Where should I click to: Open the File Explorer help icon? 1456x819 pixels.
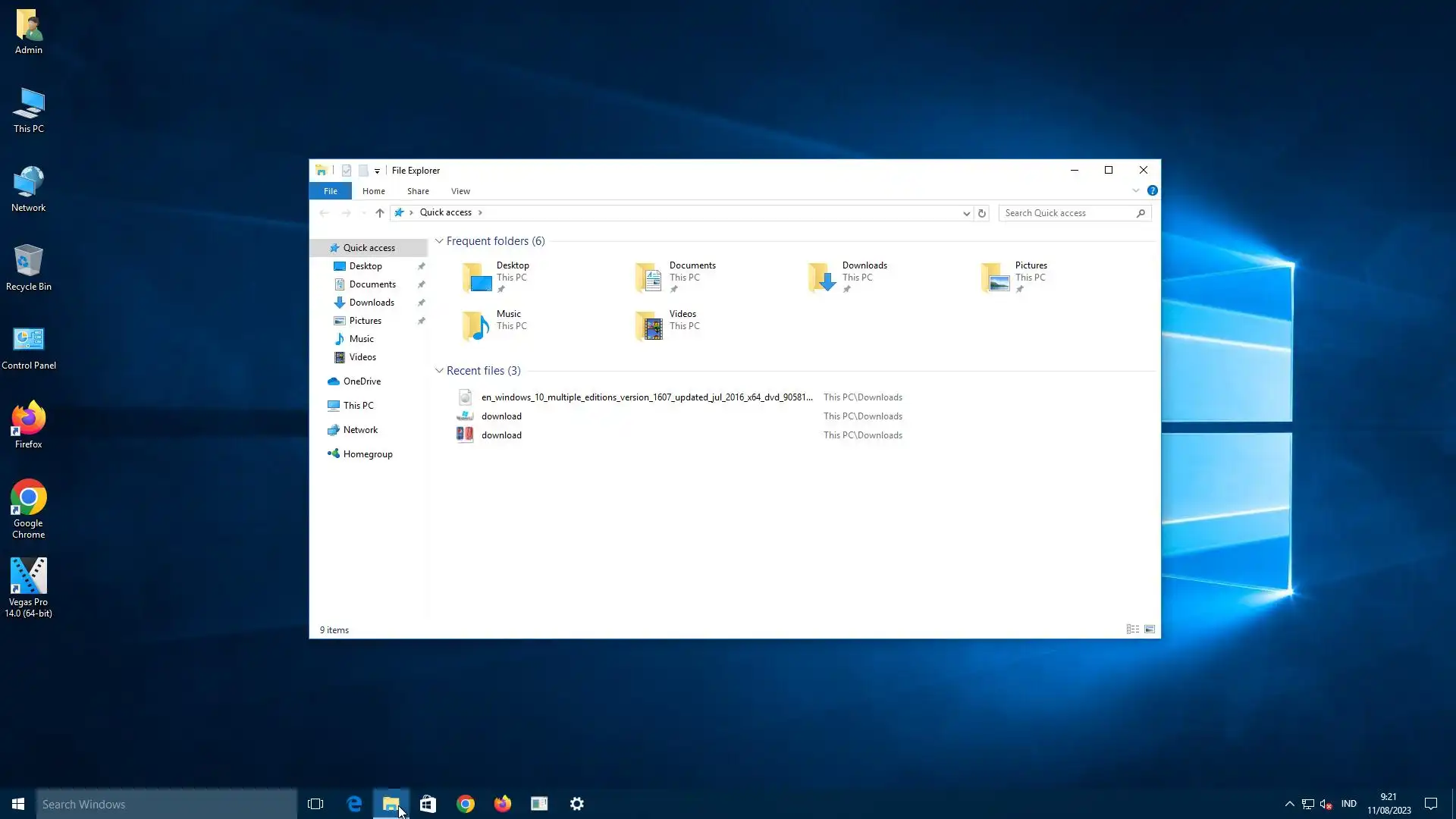(1152, 191)
